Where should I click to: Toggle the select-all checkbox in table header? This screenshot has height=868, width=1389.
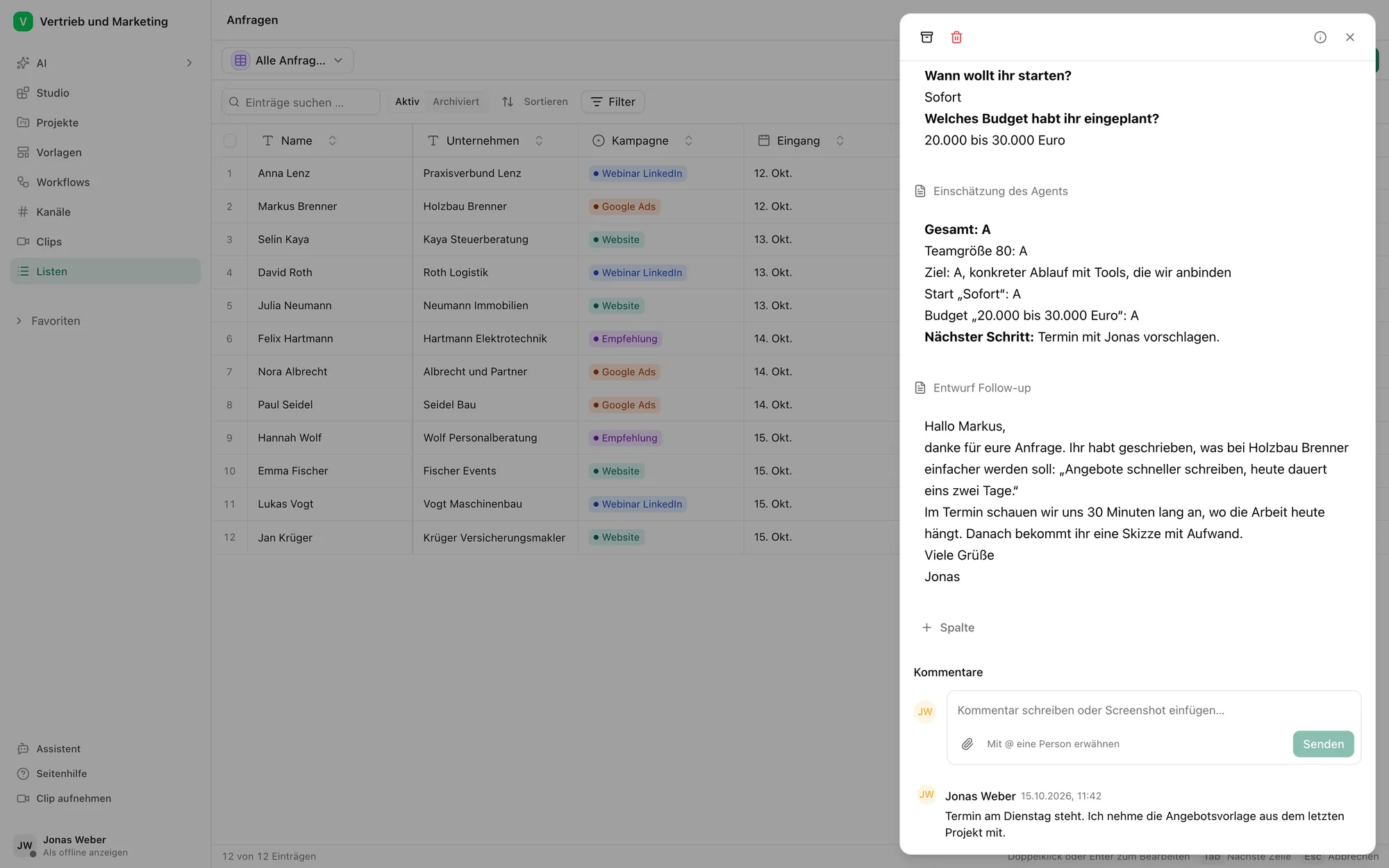coord(230,141)
